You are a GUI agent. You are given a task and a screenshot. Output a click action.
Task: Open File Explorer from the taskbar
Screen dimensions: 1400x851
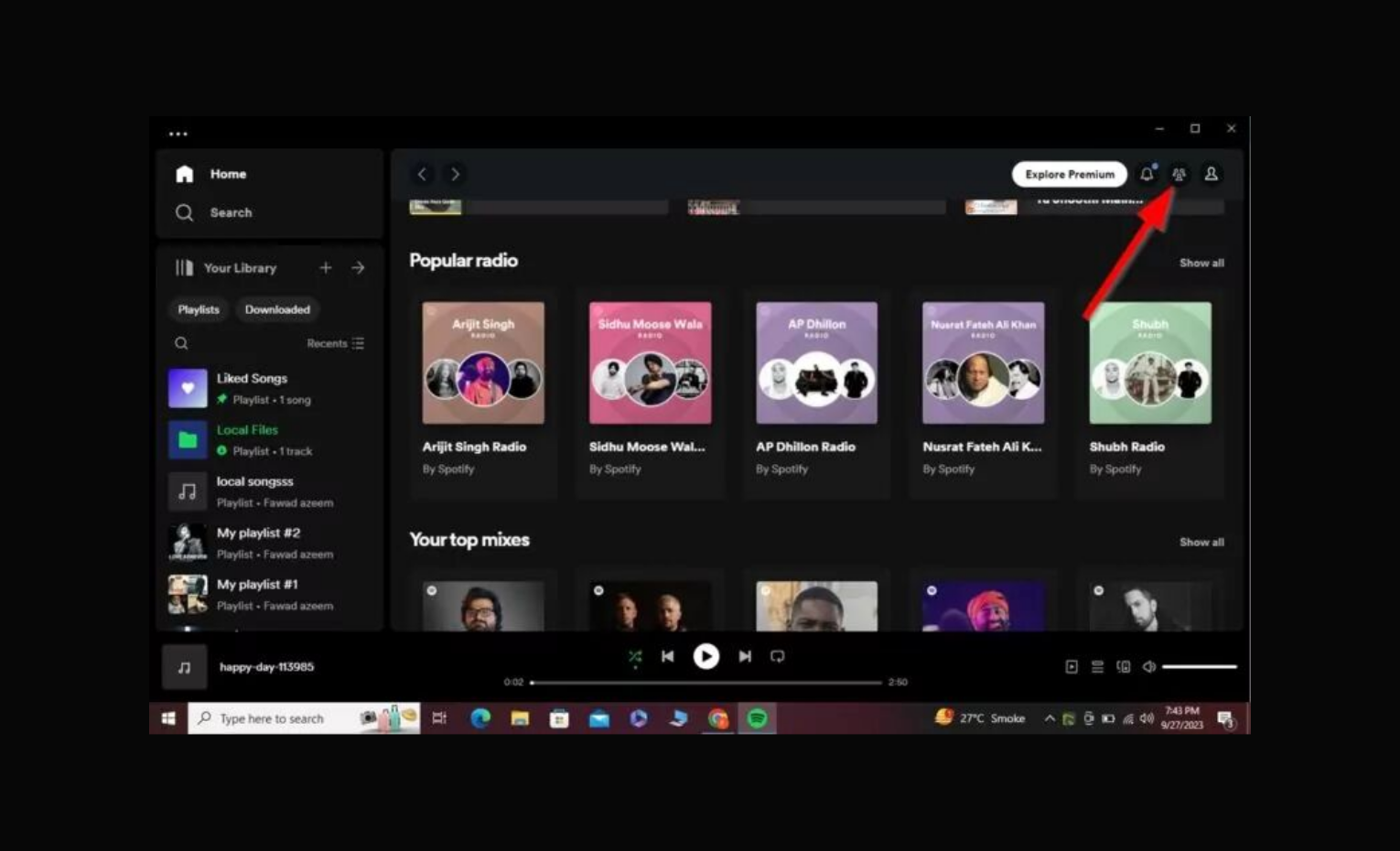(520, 718)
